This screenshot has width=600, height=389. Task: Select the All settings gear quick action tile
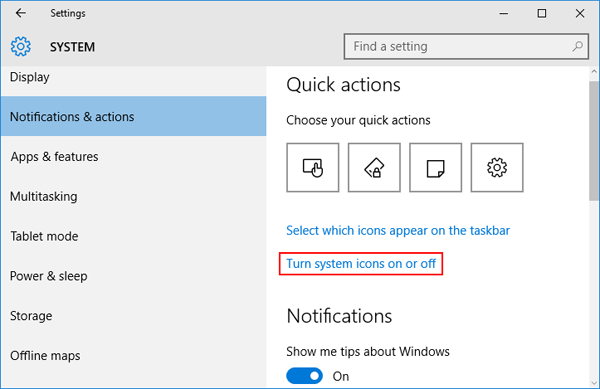point(497,168)
